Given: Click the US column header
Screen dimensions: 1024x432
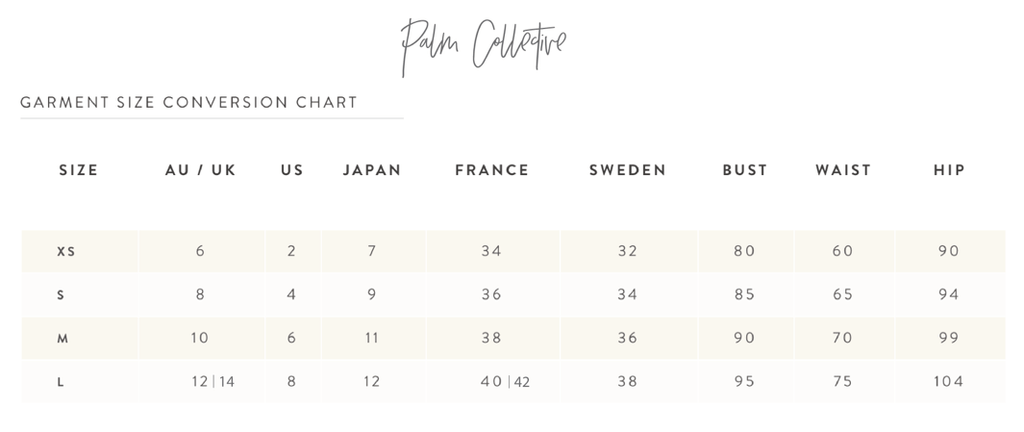Looking at the screenshot, I should pos(292,170).
